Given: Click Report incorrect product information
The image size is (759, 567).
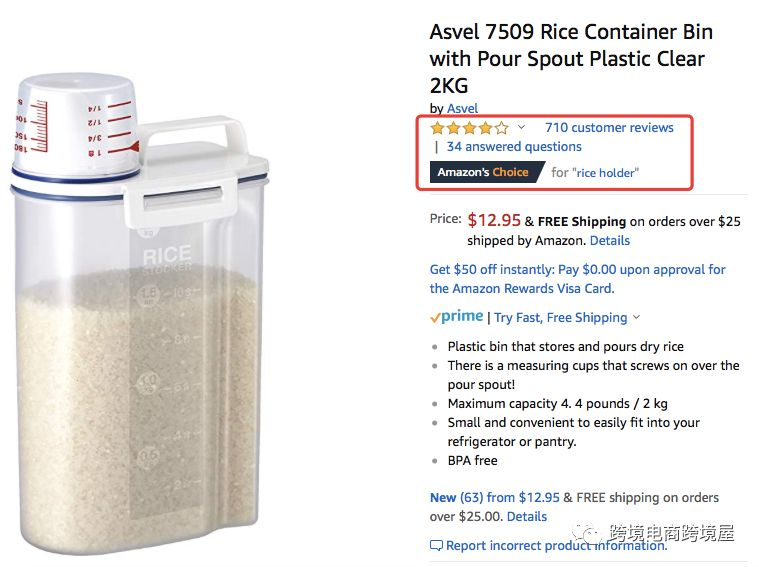Looking at the screenshot, I should point(557,546).
